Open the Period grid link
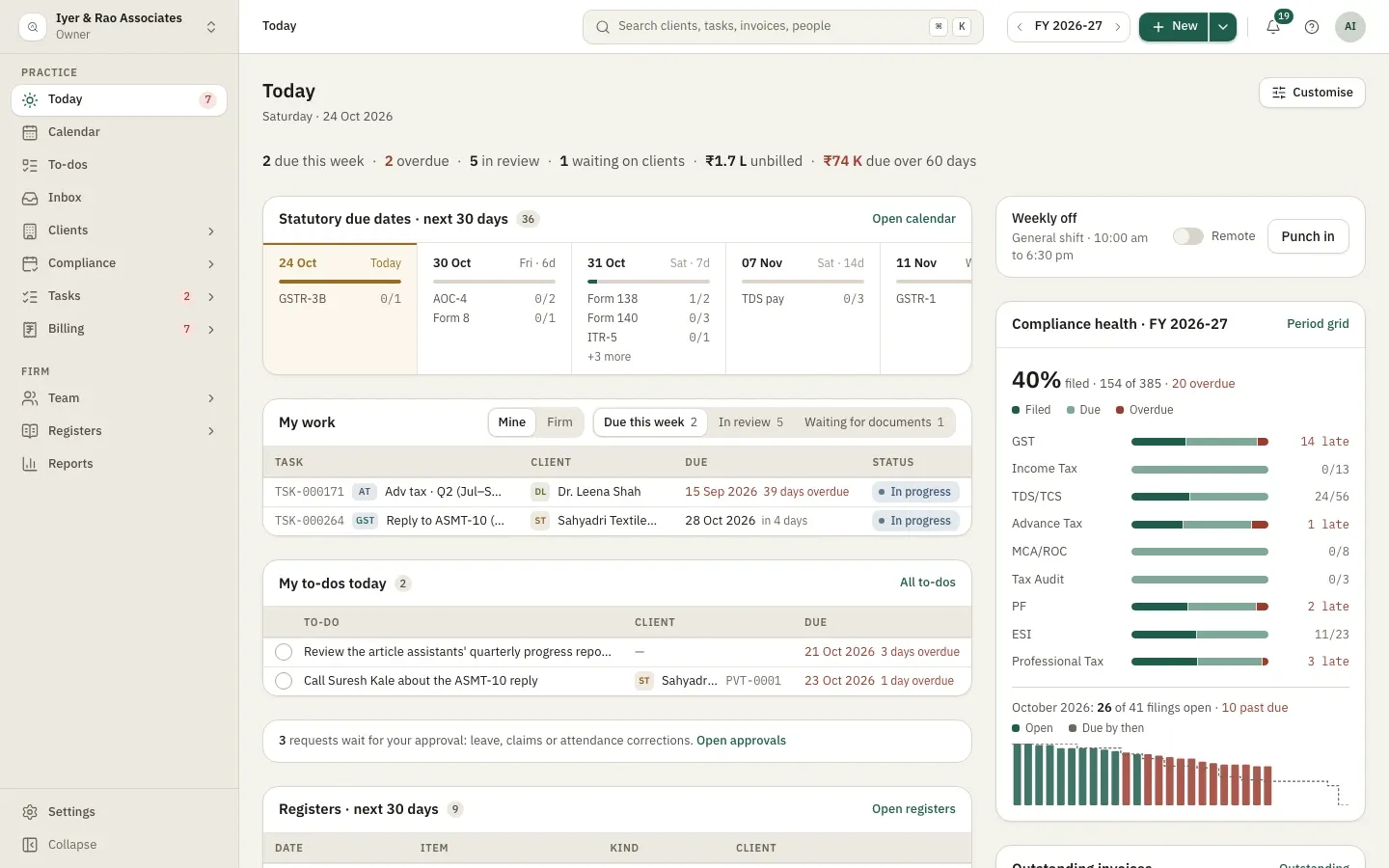 [x=1318, y=324]
